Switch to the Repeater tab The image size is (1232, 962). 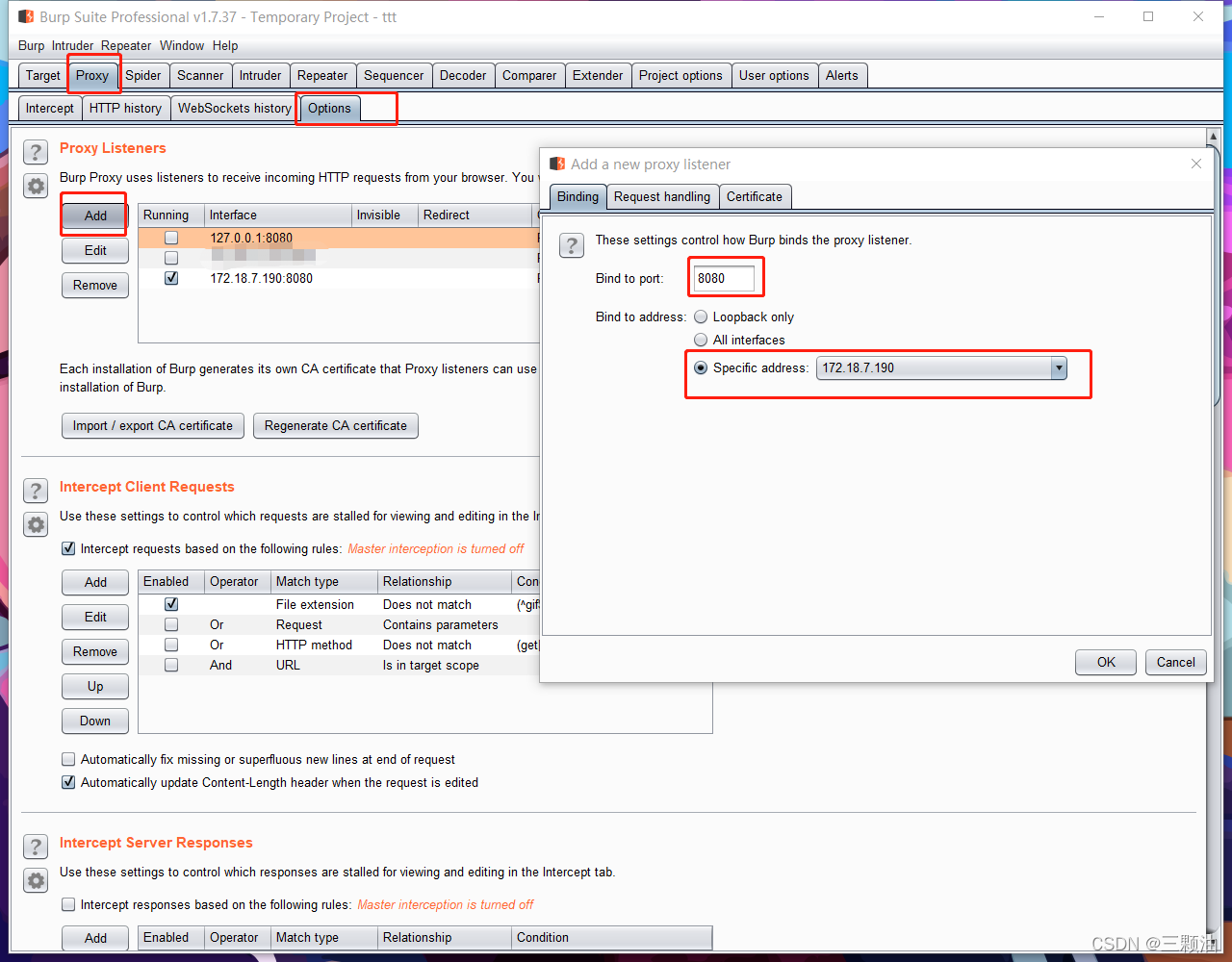(x=322, y=75)
